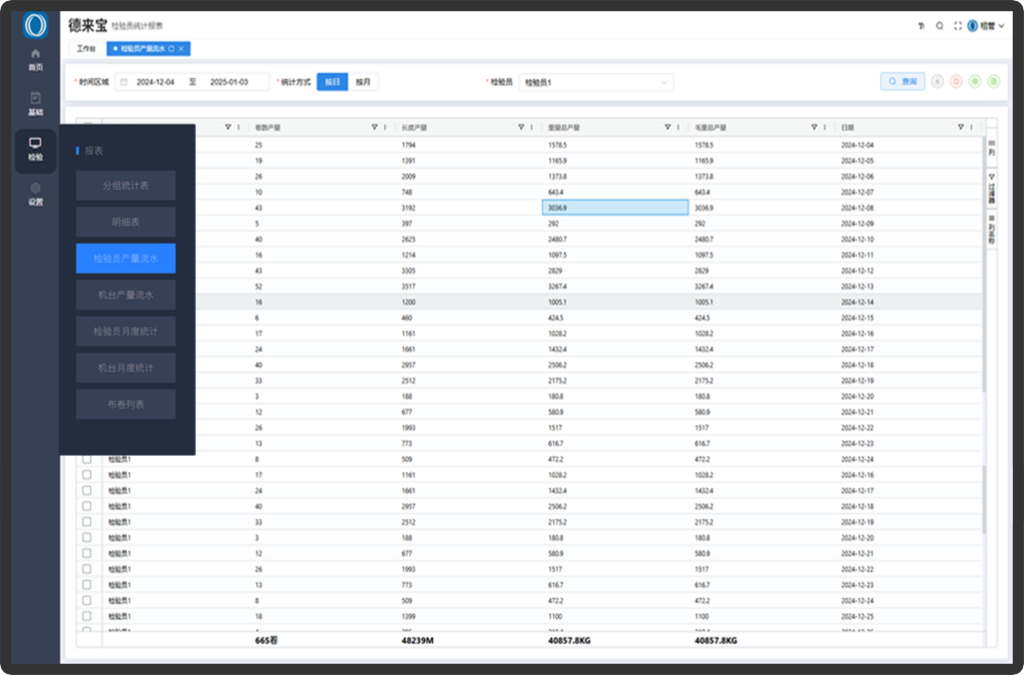
Task: Click the length cell 3517
Action: pyautogui.click(x=408, y=287)
